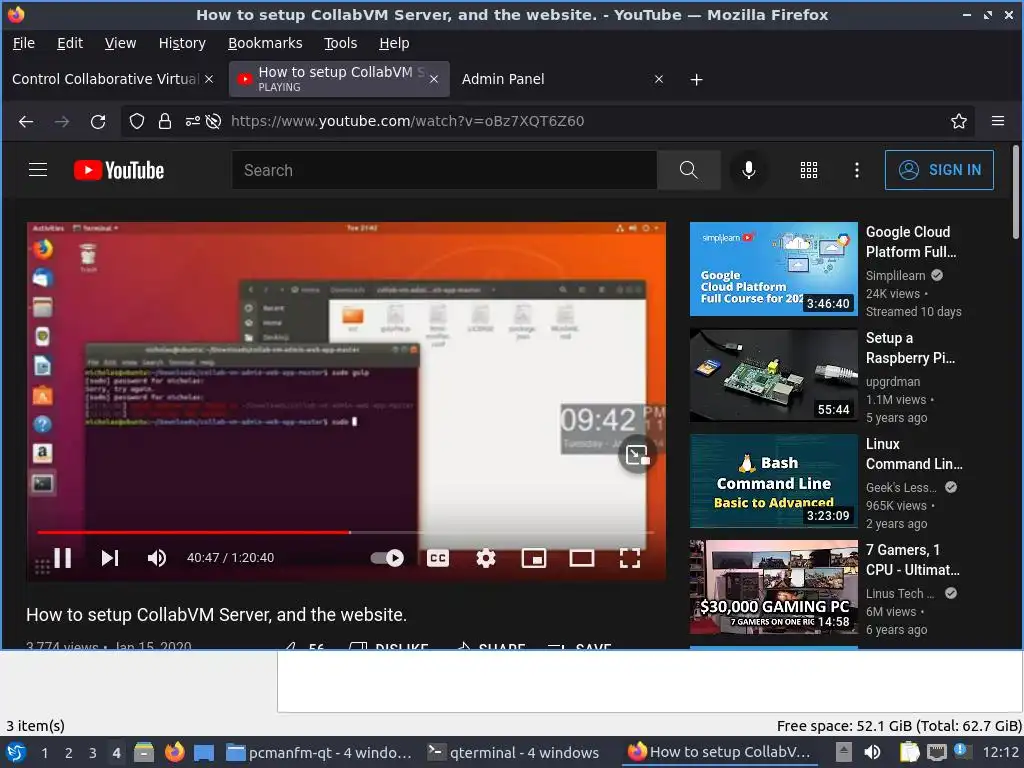
Task: Open the Tools menu
Action: point(340,43)
